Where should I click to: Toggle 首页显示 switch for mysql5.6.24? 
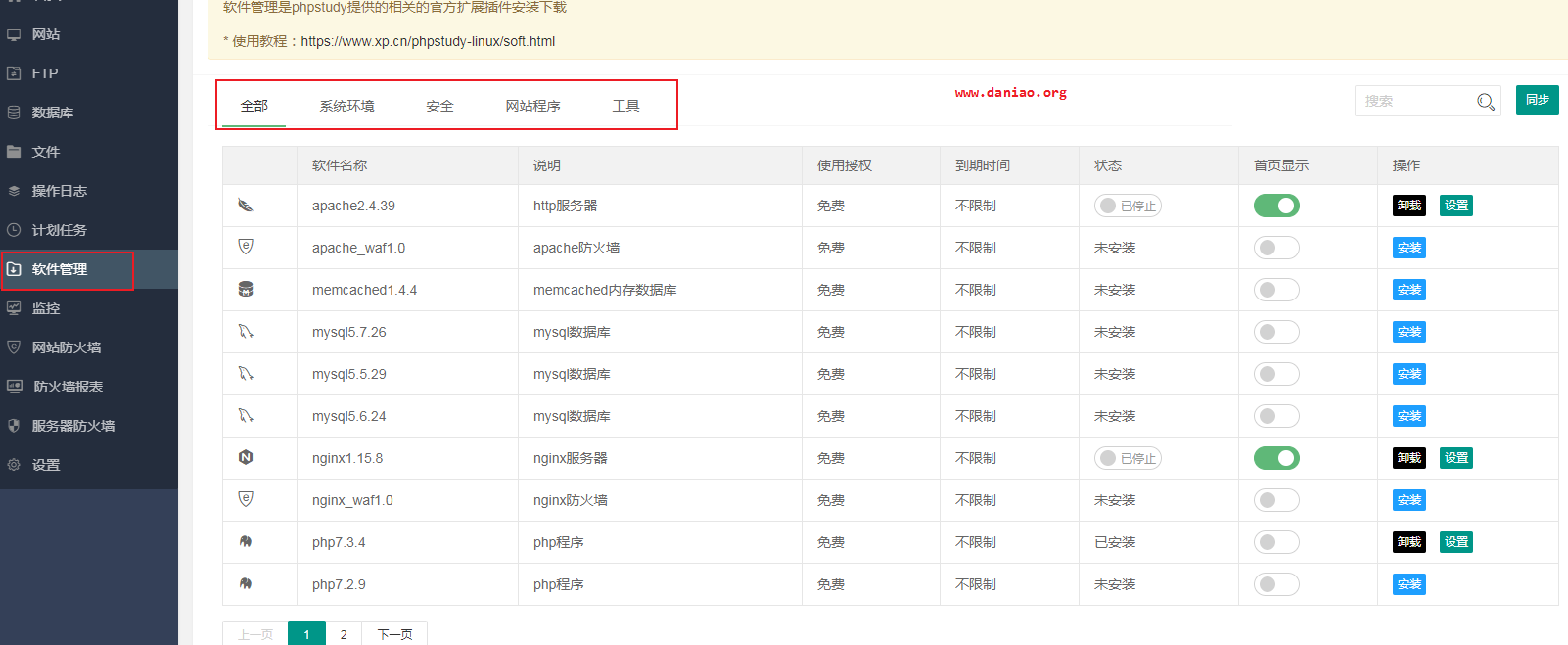pyautogui.click(x=1276, y=416)
